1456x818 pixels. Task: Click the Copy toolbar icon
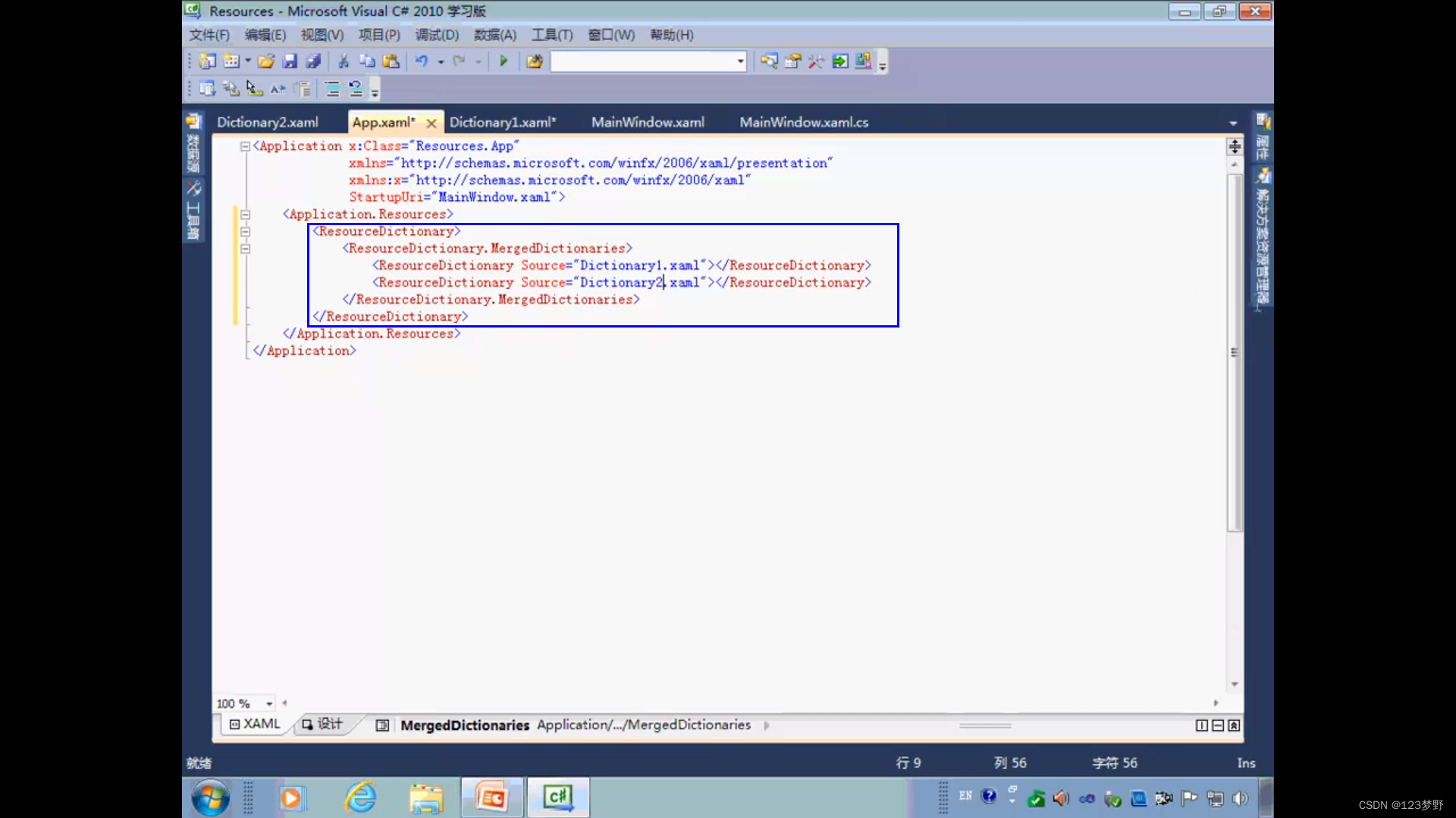click(367, 61)
